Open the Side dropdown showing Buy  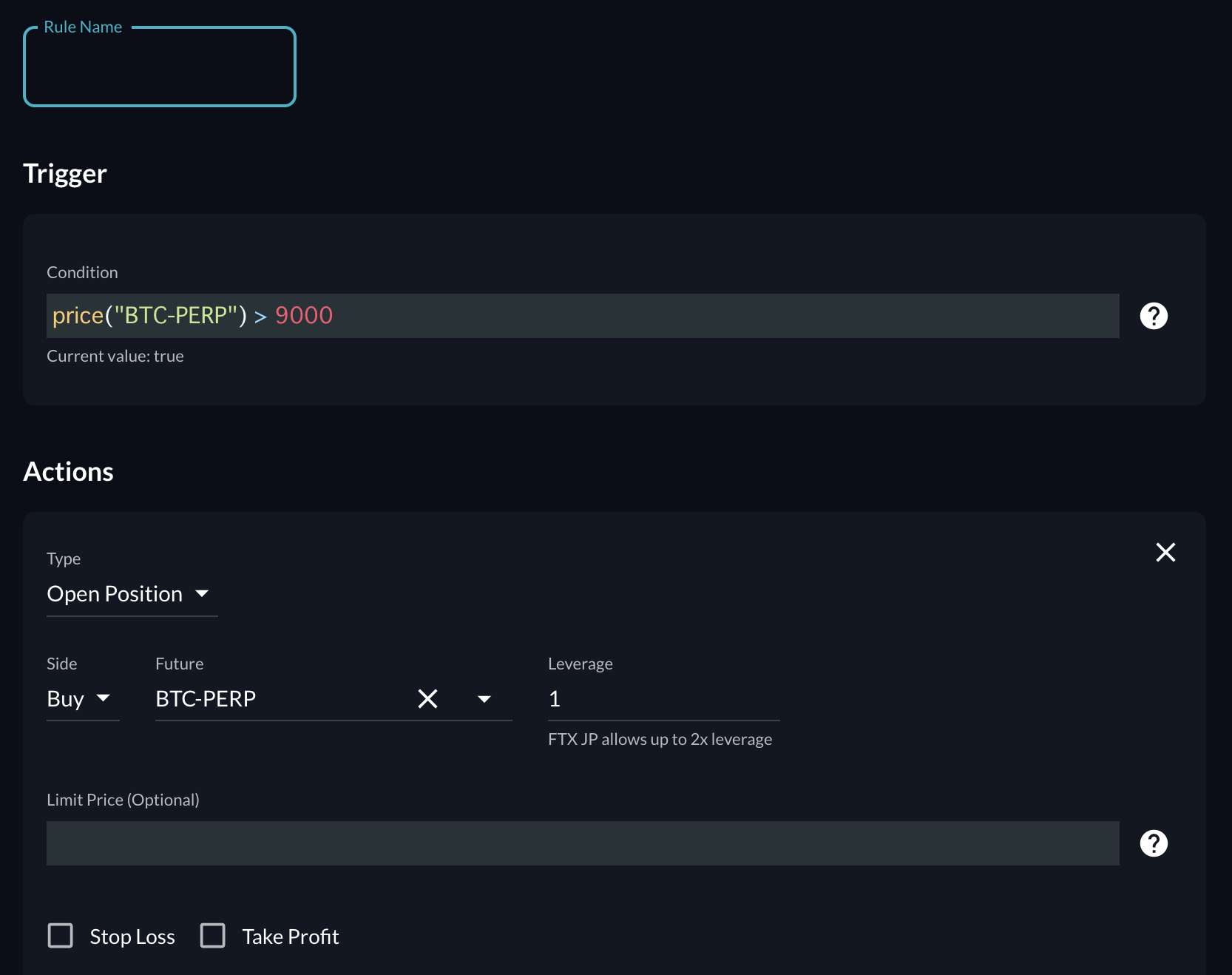(66, 699)
